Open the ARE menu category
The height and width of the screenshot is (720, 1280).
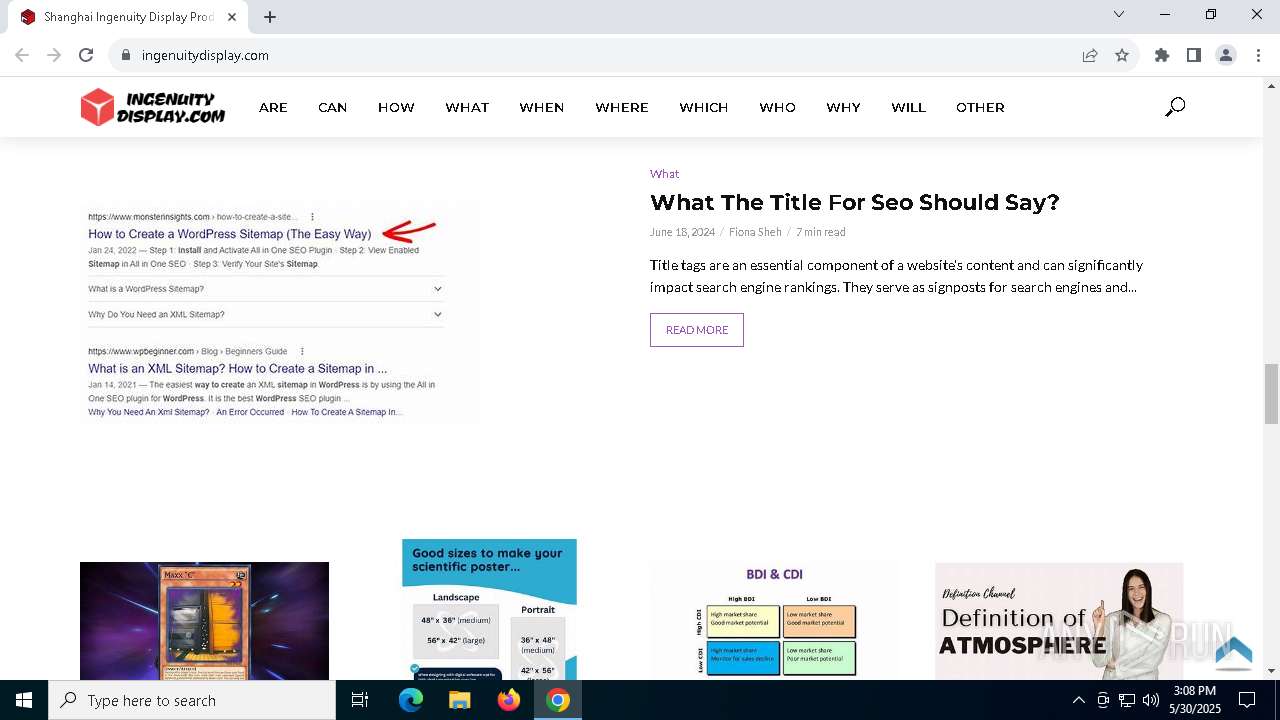(x=273, y=107)
